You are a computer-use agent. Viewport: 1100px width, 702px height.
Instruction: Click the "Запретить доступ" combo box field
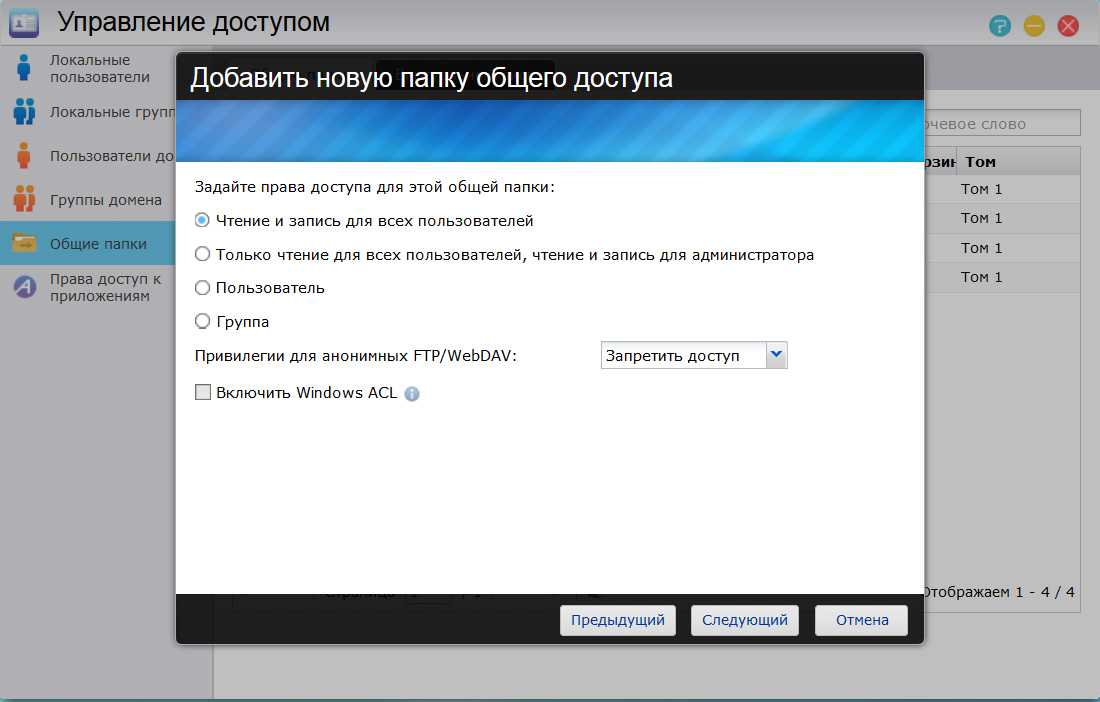[x=683, y=355]
